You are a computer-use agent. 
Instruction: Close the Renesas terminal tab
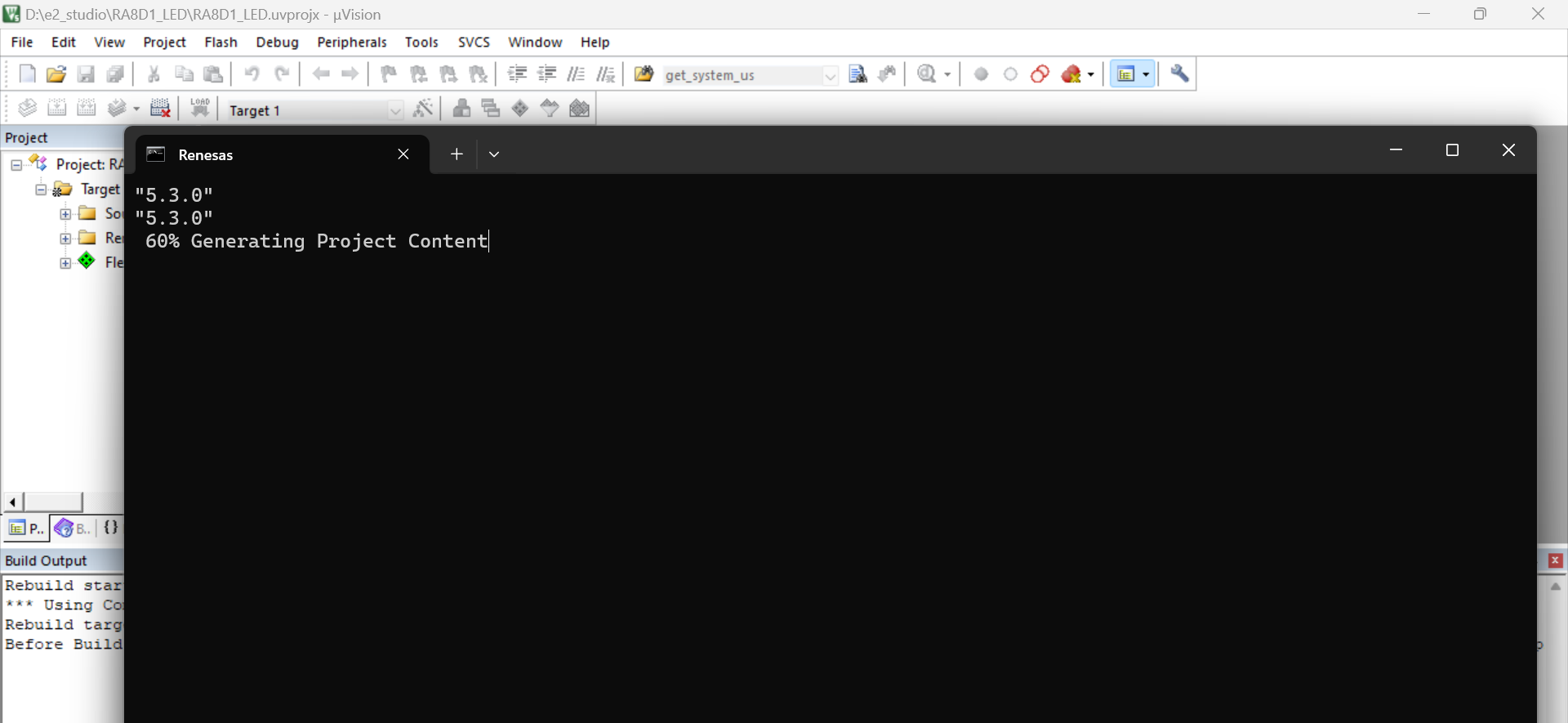point(403,154)
